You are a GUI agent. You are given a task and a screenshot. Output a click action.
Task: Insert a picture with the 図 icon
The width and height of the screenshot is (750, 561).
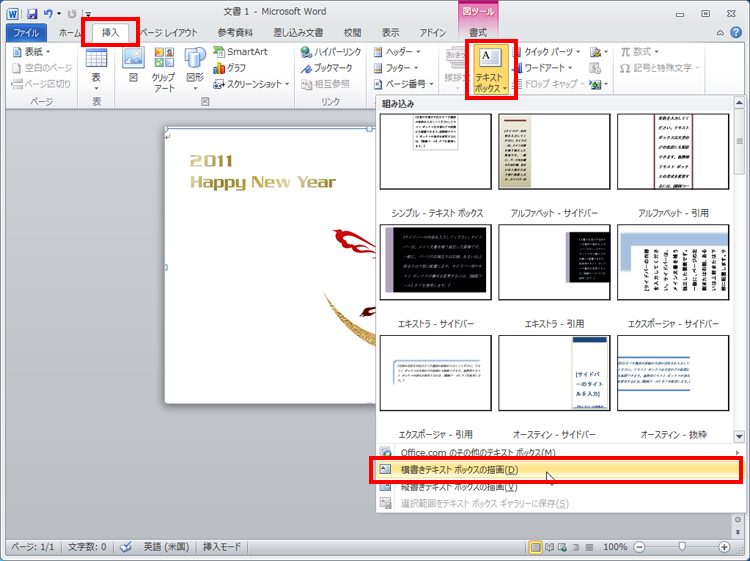(133, 65)
